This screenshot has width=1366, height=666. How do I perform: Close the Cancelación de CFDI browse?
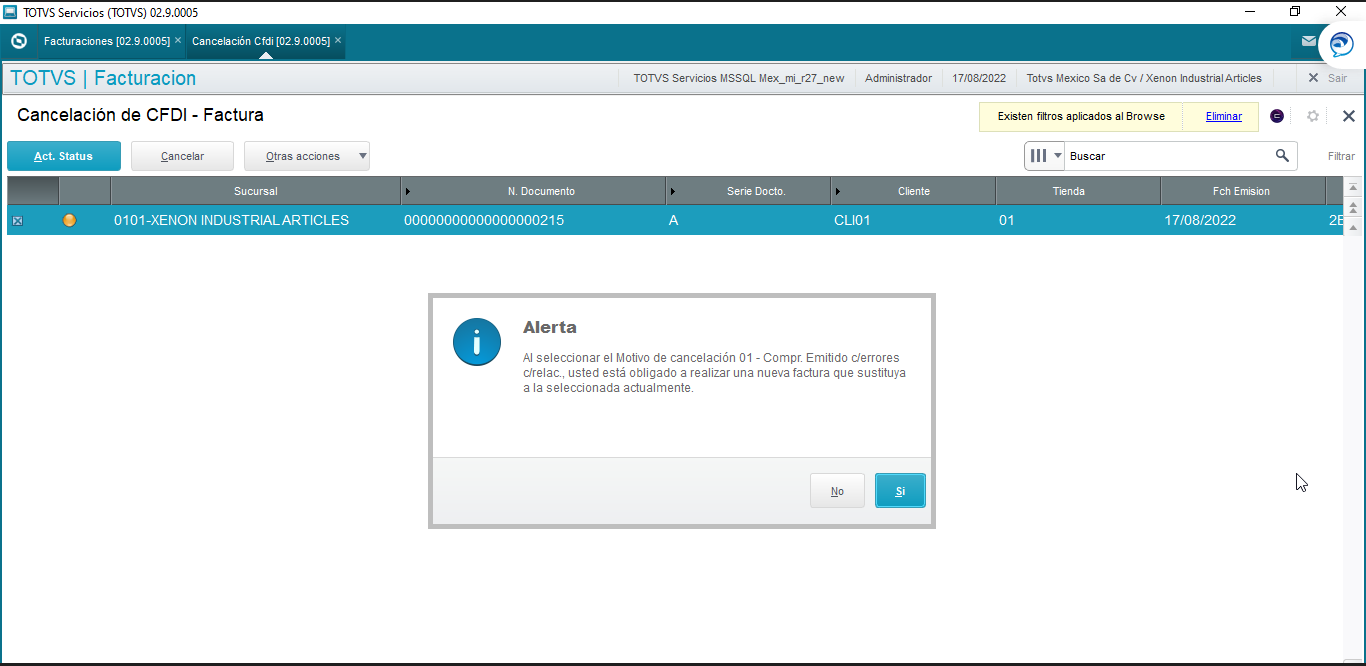pos(1348,116)
